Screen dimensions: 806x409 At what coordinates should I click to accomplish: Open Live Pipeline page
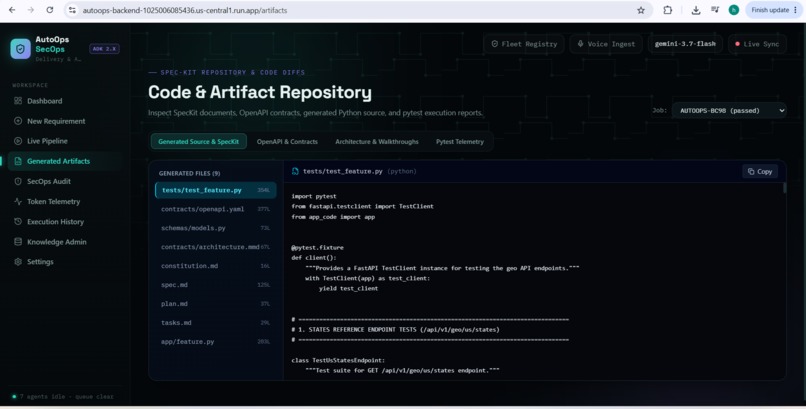pos(65,141)
